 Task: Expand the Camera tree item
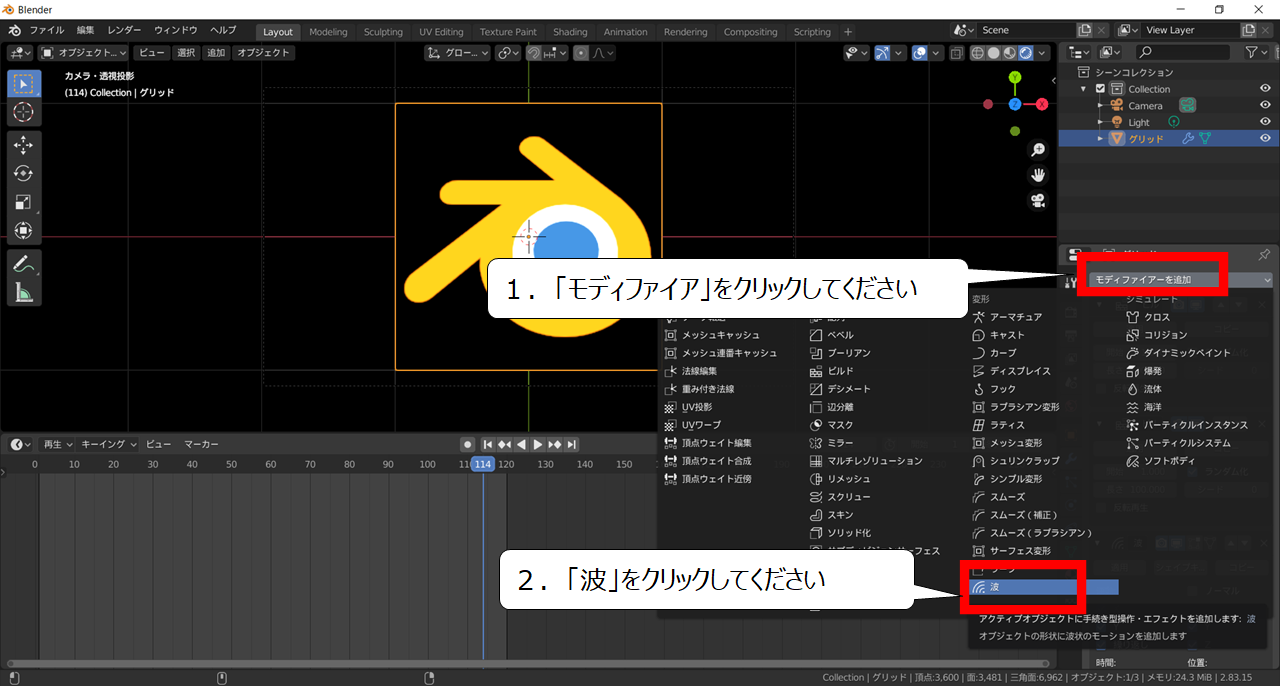tap(1101, 106)
